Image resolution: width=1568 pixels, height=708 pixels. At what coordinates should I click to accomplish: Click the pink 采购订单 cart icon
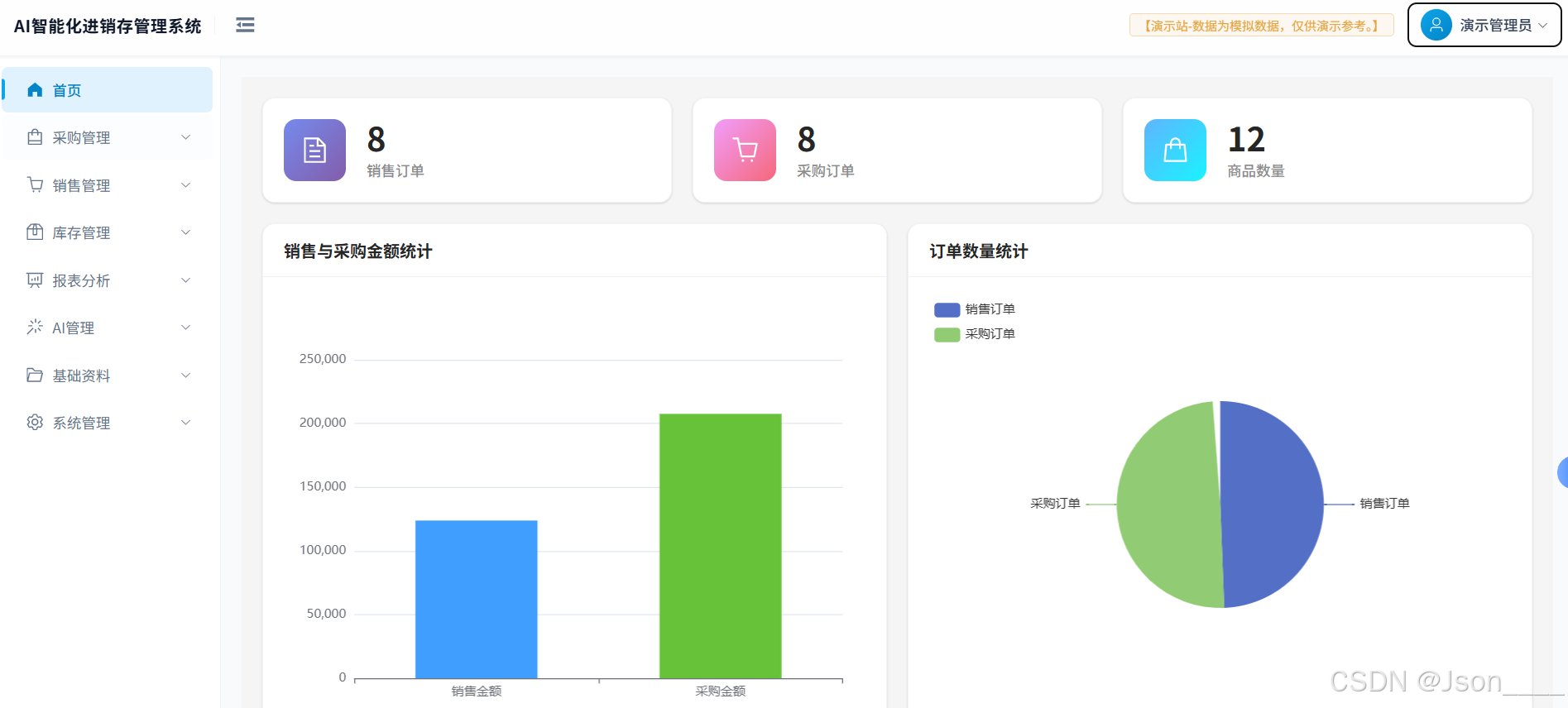pos(745,150)
